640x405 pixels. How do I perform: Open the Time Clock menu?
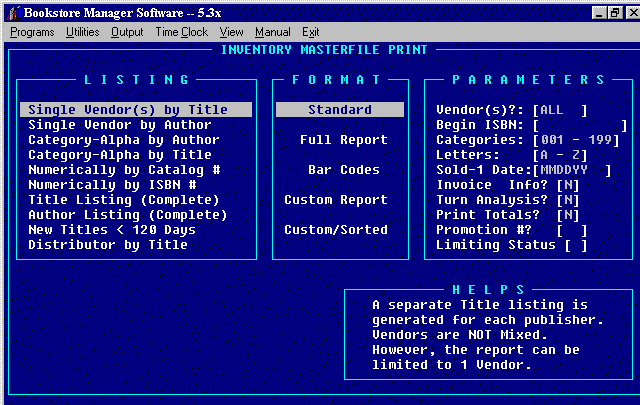182,32
